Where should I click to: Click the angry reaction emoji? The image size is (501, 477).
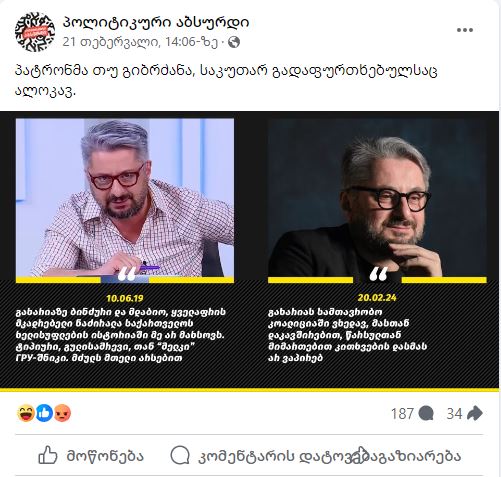[62, 413]
